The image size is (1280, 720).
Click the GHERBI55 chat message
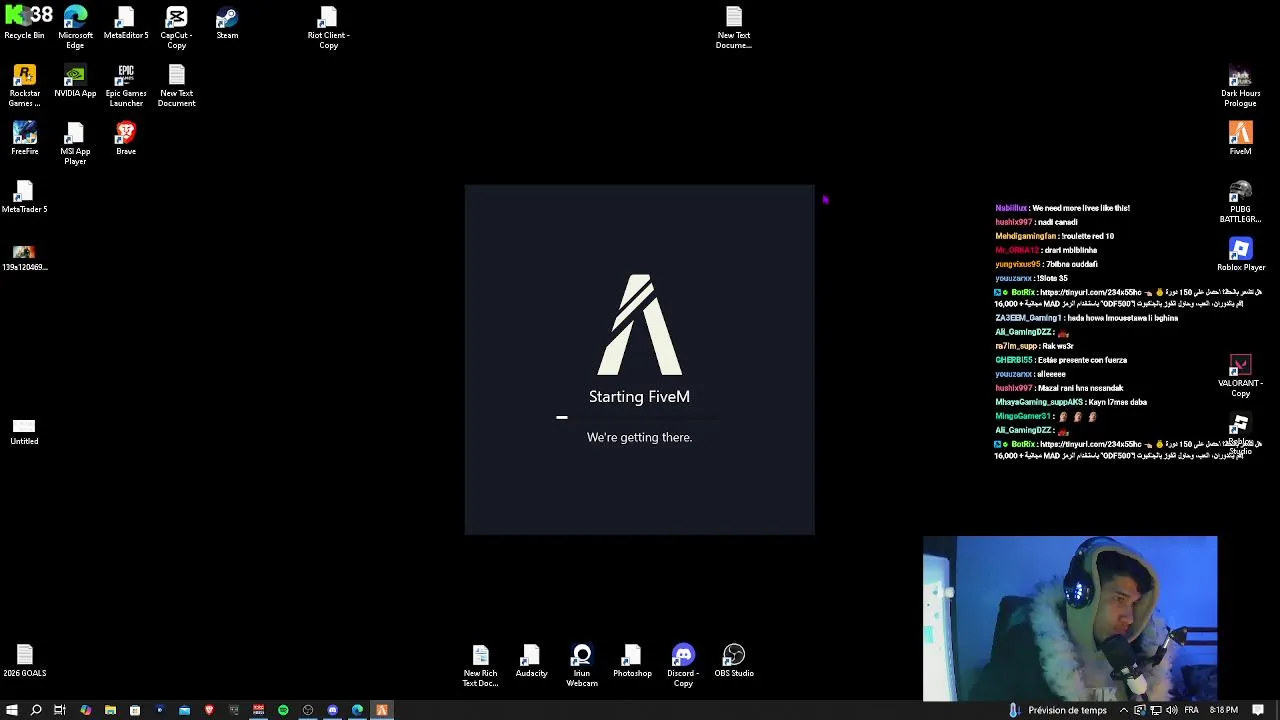[1061, 360]
